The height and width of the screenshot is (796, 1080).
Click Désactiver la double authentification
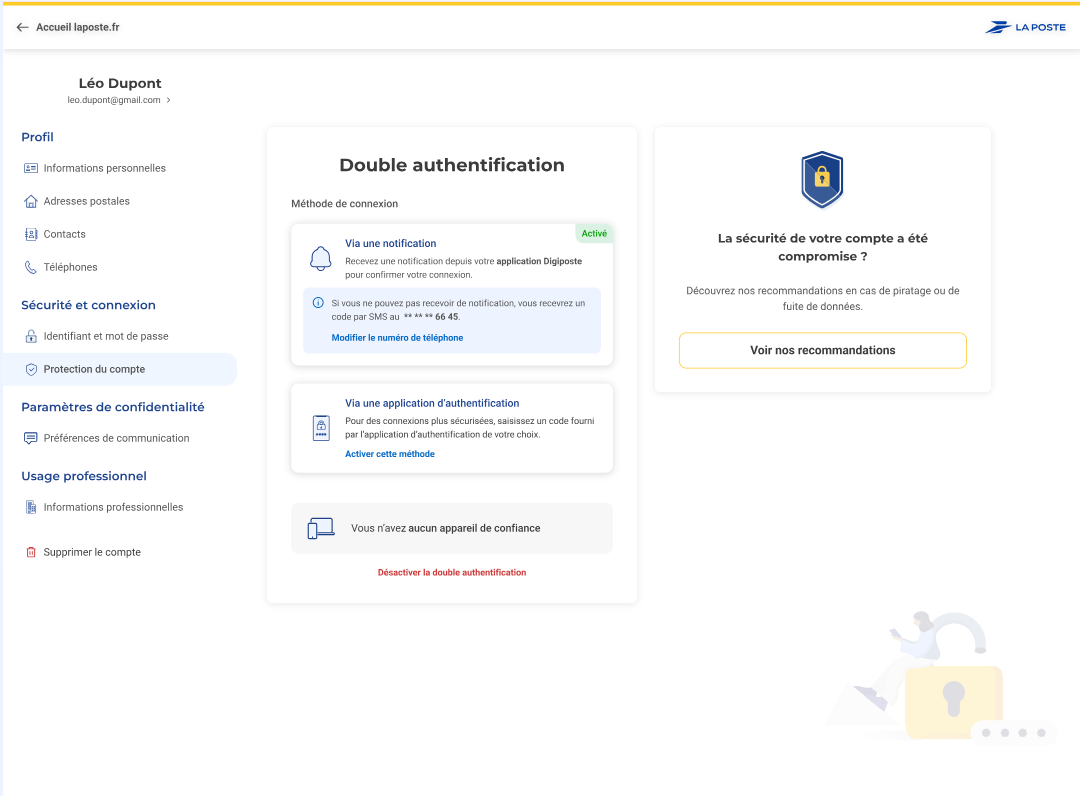pyautogui.click(x=452, y=573)
